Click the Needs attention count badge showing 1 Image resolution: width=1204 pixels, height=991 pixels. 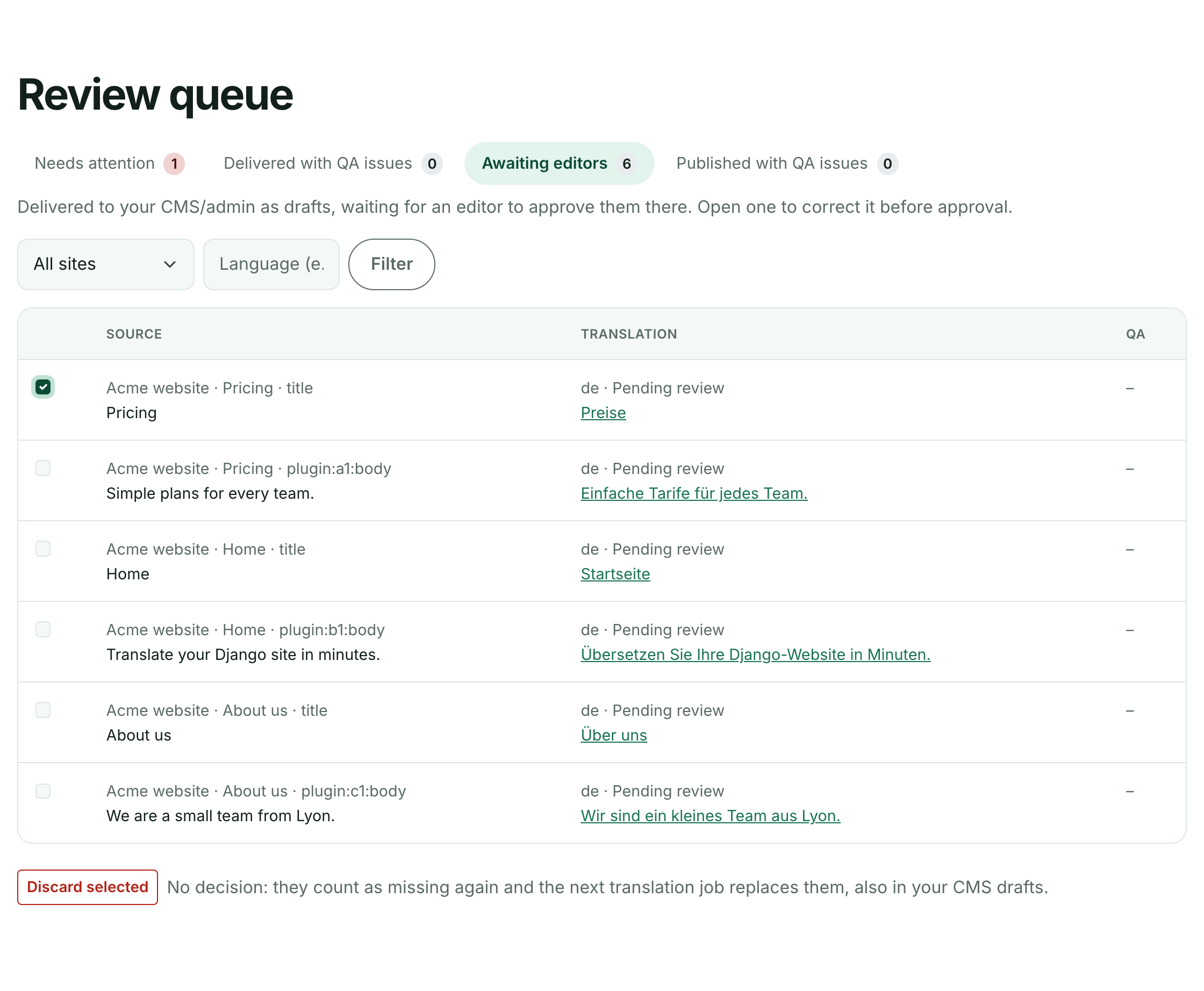(174, 164)
